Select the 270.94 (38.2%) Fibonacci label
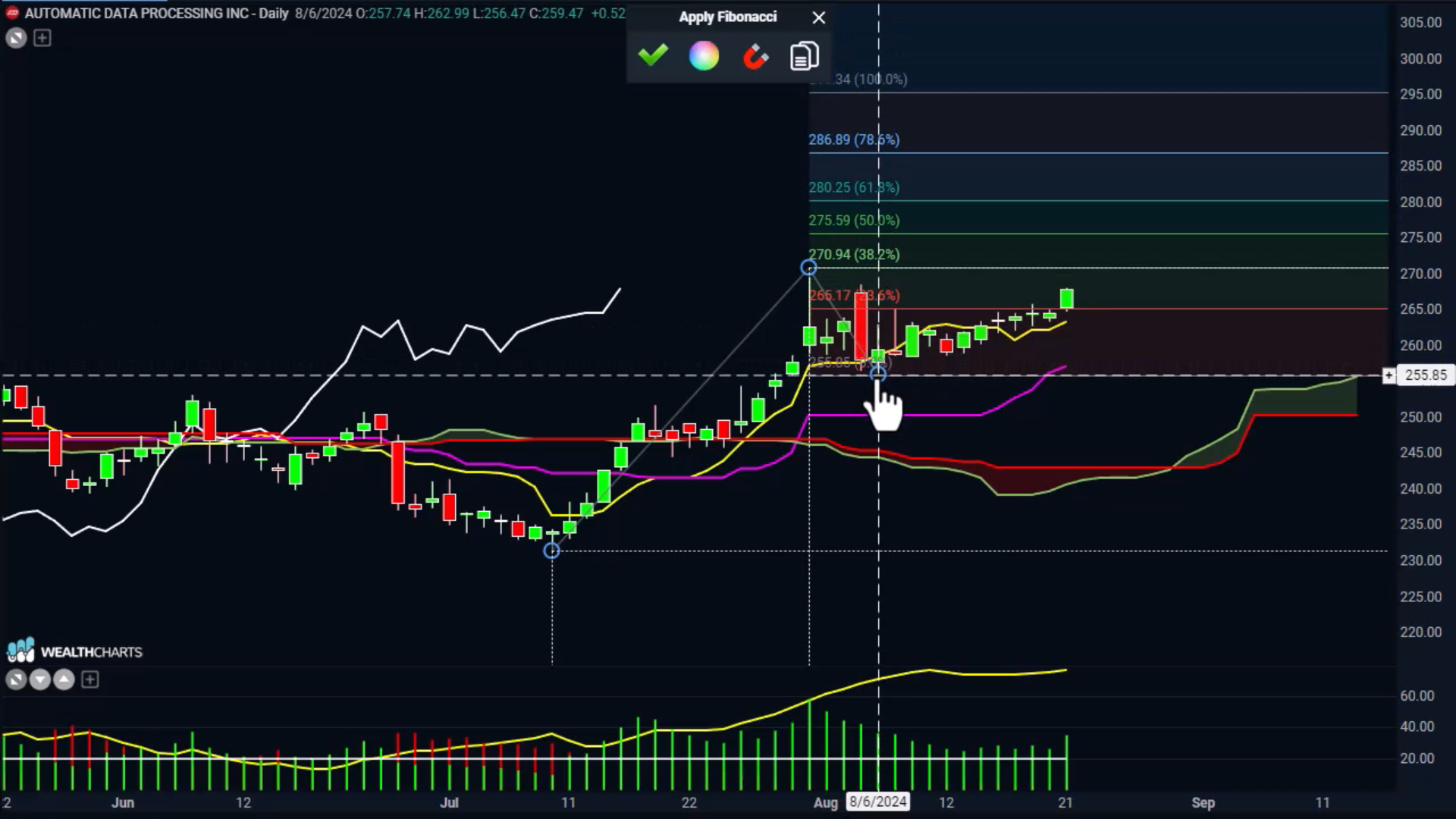Image resolution: width=1456 pixels, height=819 pixels. point(854,255)
